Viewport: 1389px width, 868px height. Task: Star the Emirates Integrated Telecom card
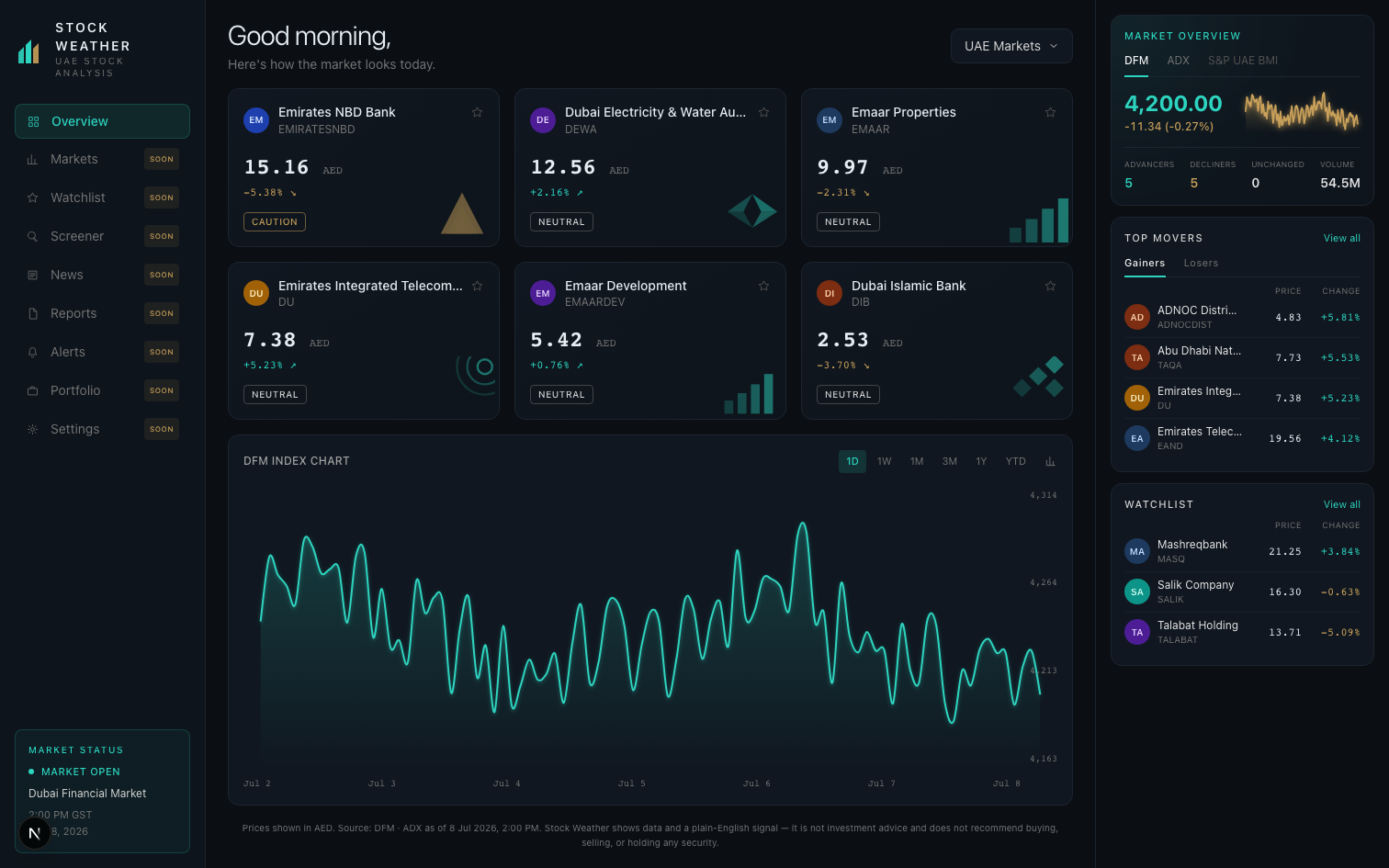477,286
